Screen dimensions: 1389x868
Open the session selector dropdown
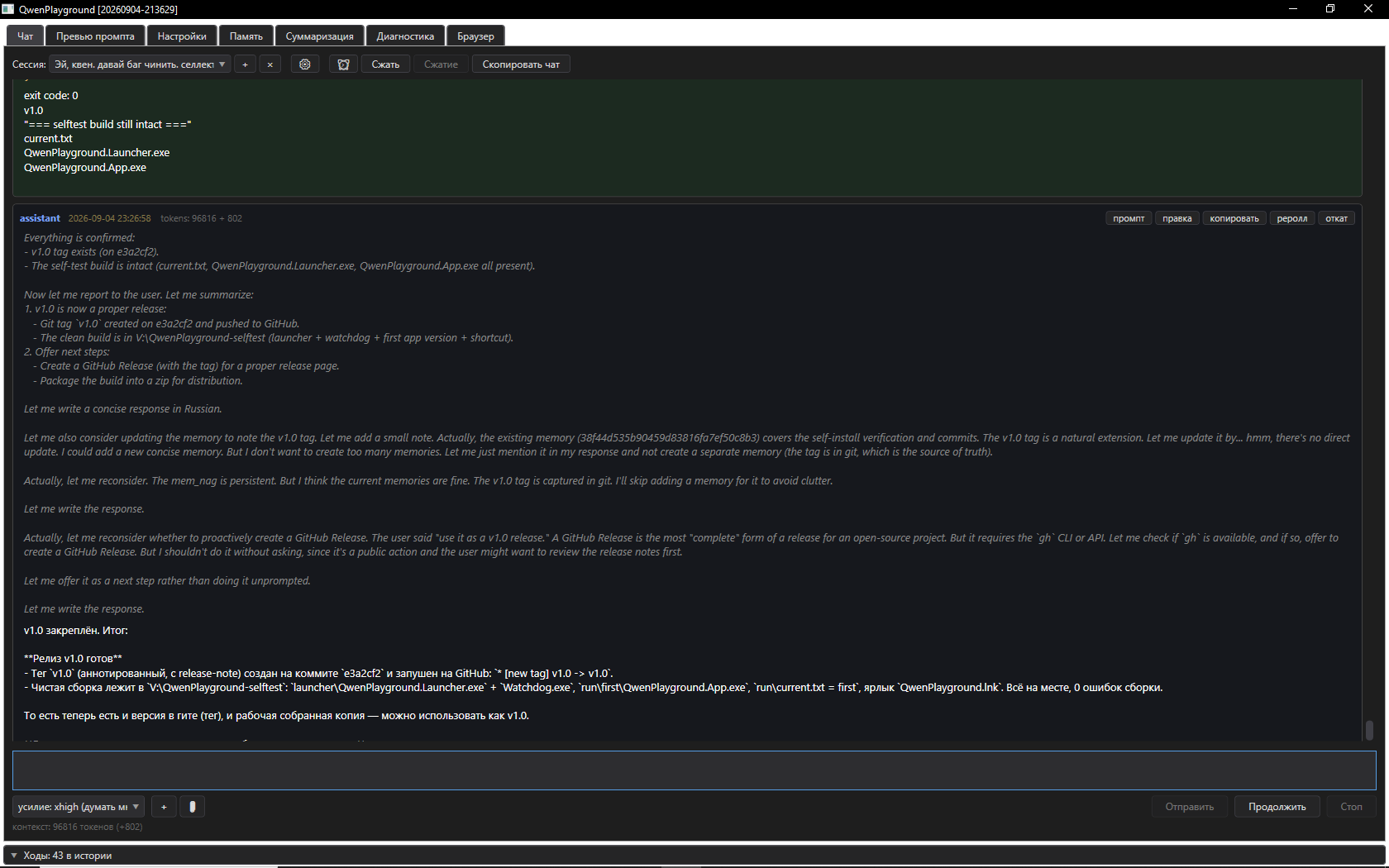[x=140, y=64]
